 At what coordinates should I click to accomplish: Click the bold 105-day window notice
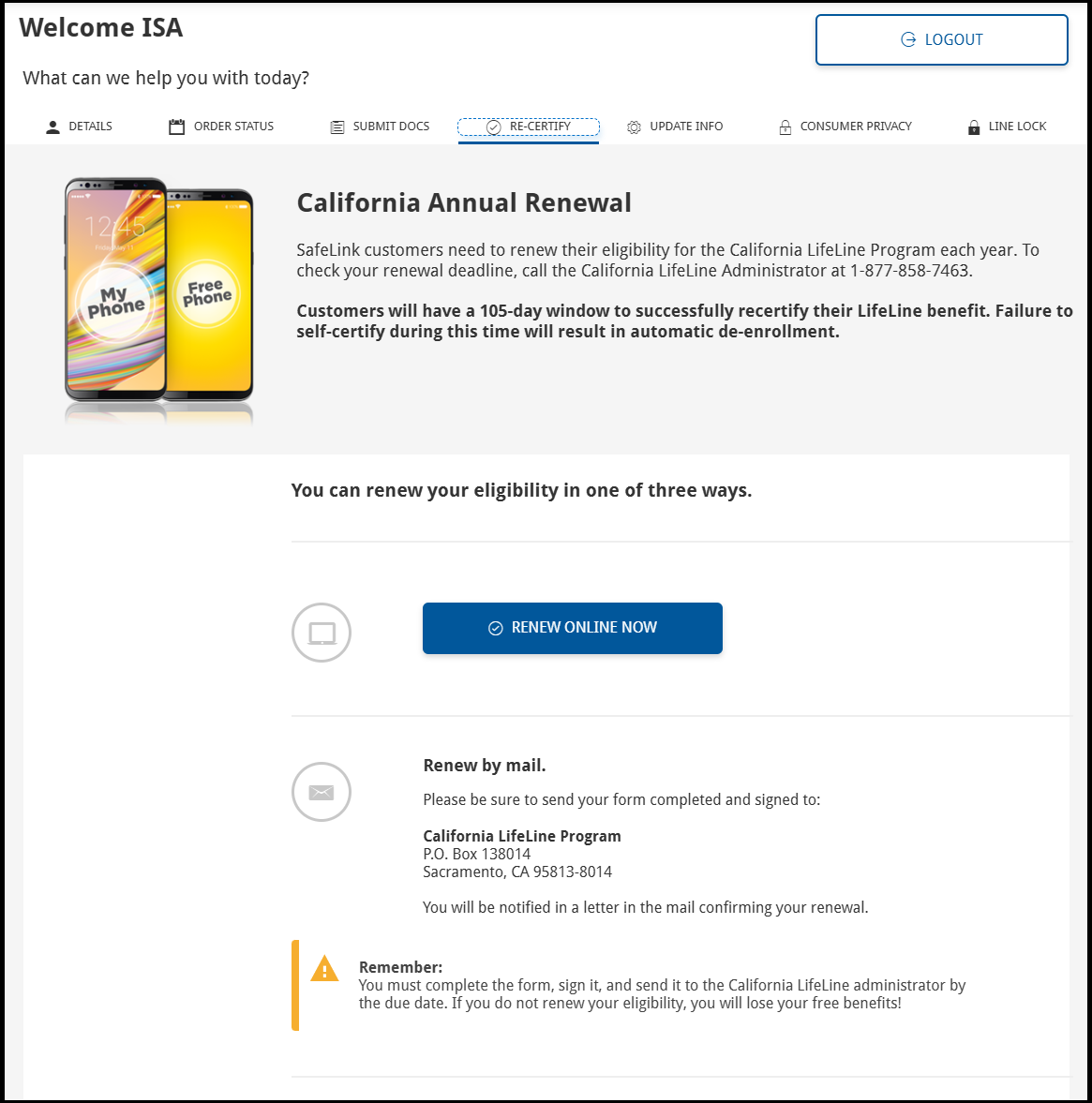(x=684, y=321)
